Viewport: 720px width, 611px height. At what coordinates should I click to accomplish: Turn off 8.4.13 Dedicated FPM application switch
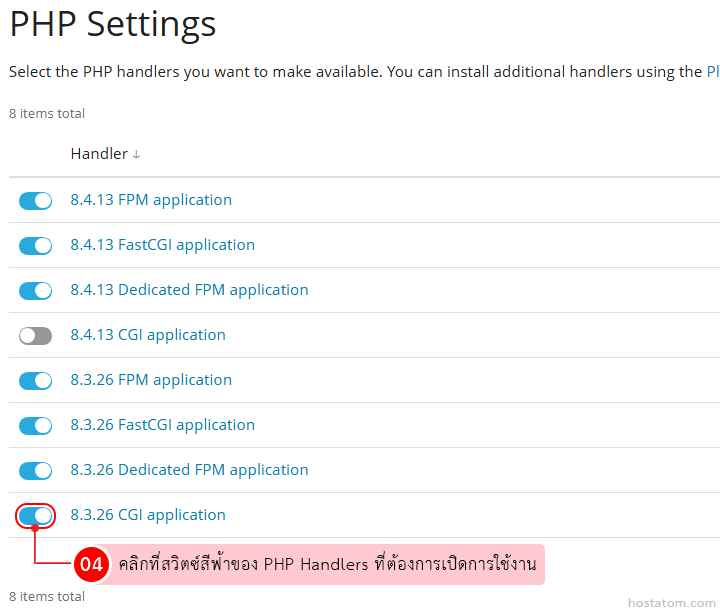35,291
